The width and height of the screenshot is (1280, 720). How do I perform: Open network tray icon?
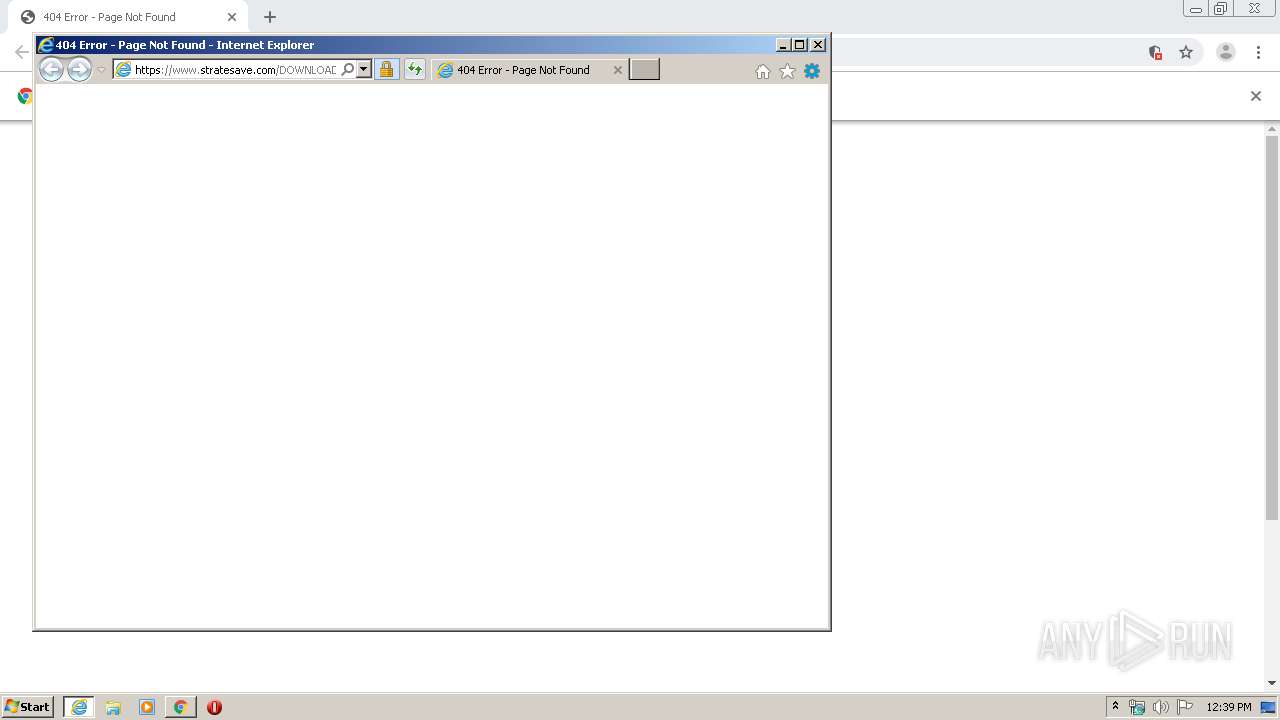coord(1137,707)
